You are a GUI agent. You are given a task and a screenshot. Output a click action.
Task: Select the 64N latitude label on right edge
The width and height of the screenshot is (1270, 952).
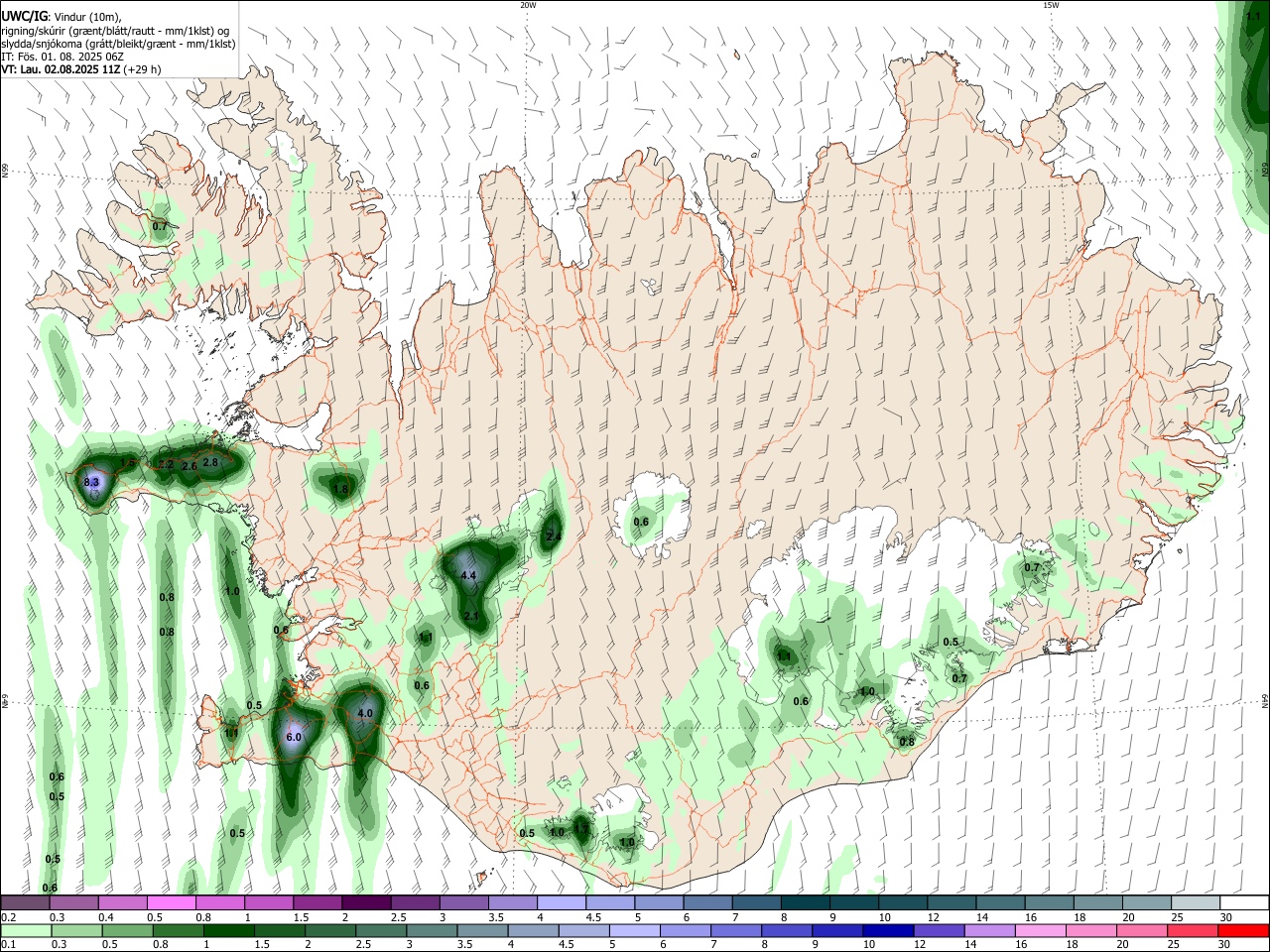pyautogui.click(x=1265, y=700)
